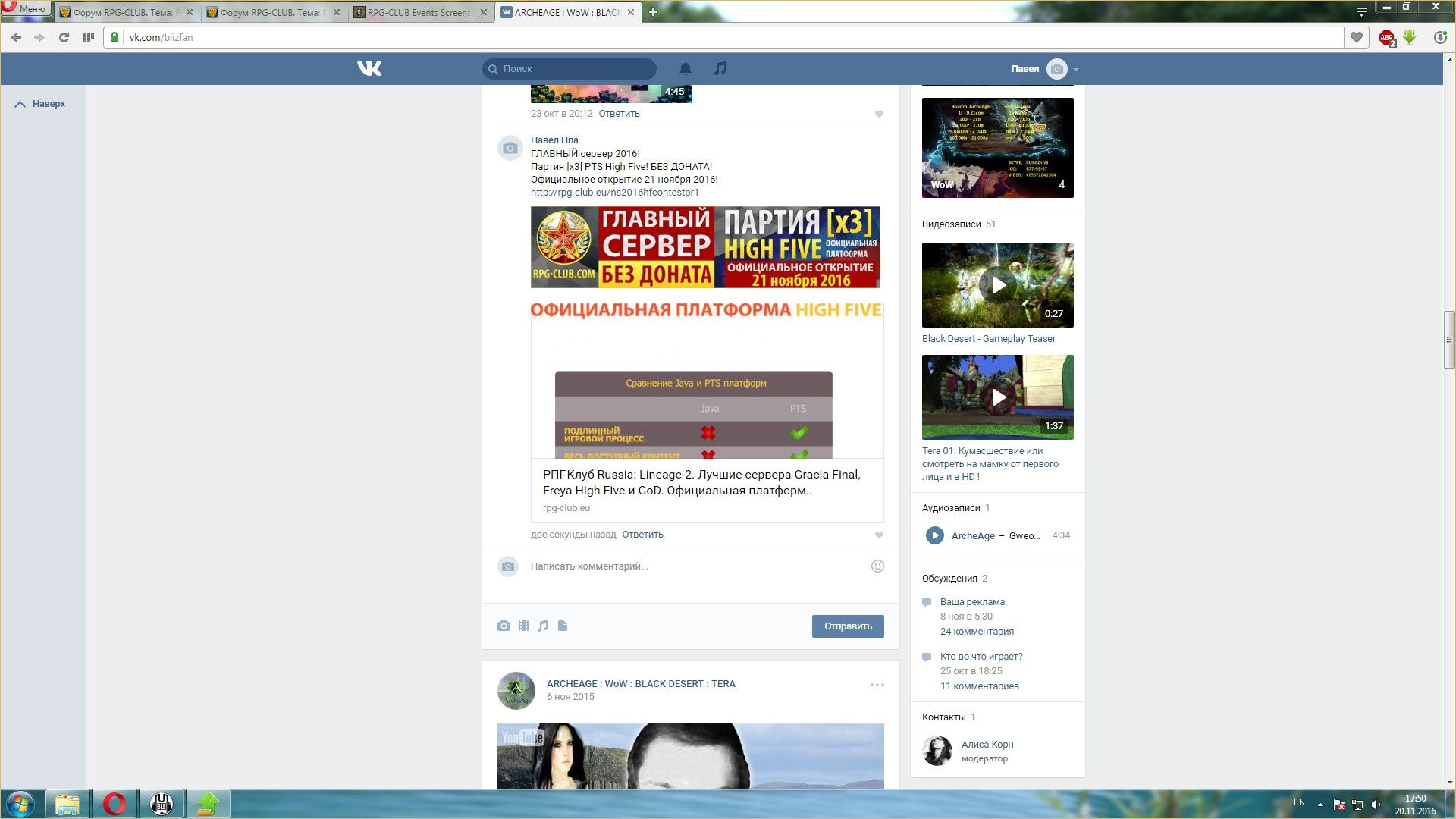Attach a photo with camera icon
Image resolution: width=1456 pixels, height=819 pixels.
click(504, 626)
